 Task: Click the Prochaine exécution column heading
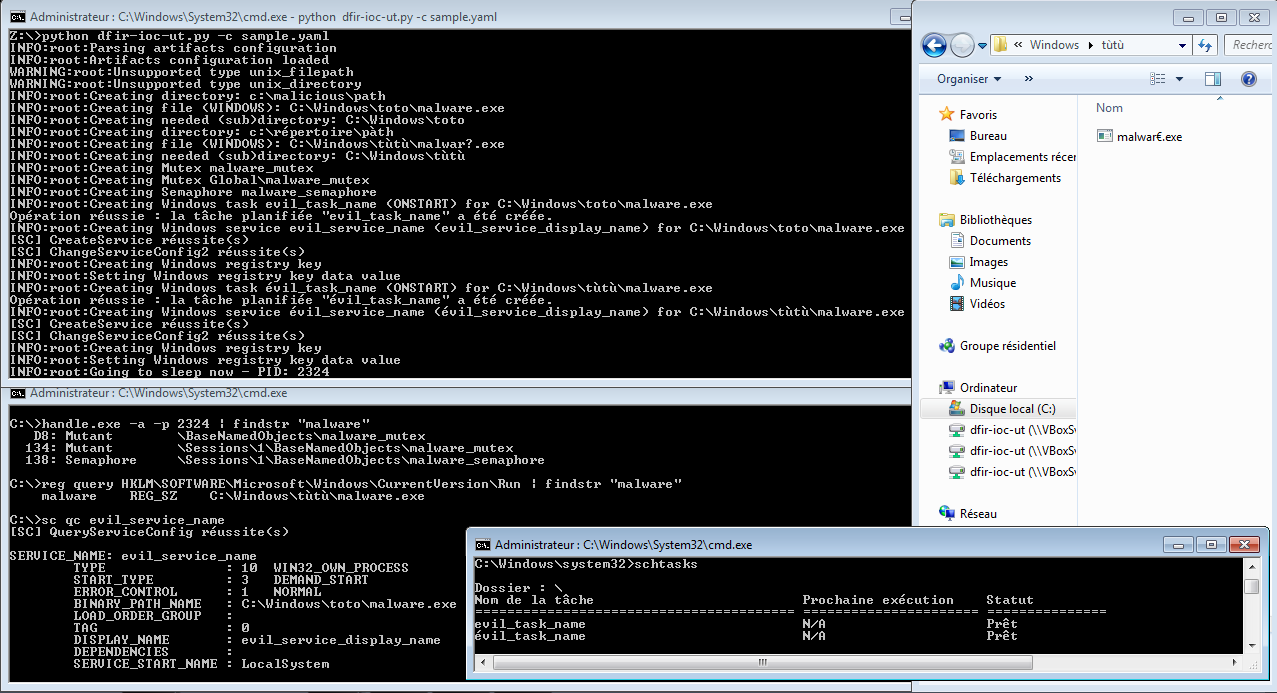tap(878, 600)
